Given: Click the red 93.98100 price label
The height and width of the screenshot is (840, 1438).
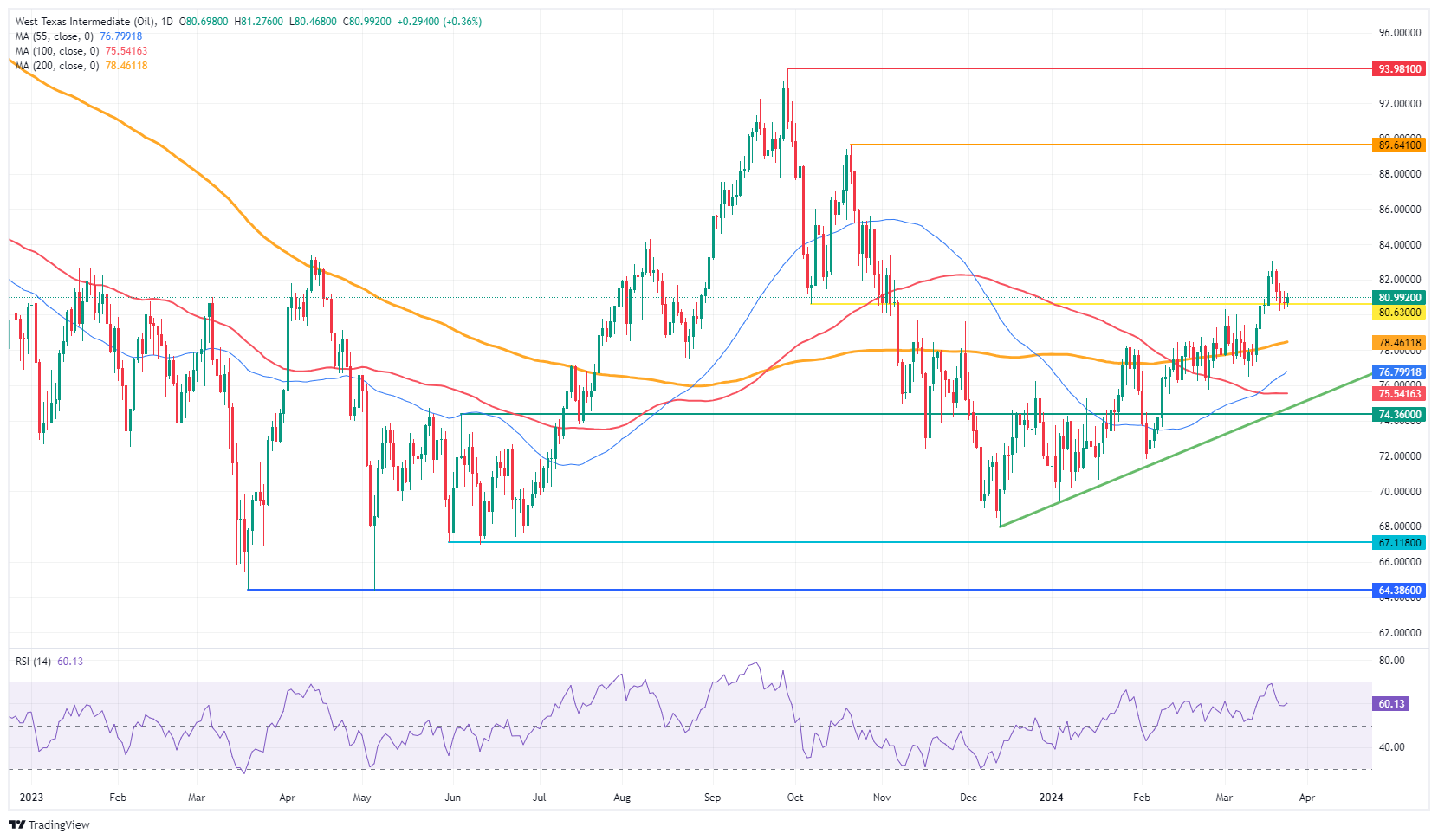Looking at the screenshot, I should 1399,69.
